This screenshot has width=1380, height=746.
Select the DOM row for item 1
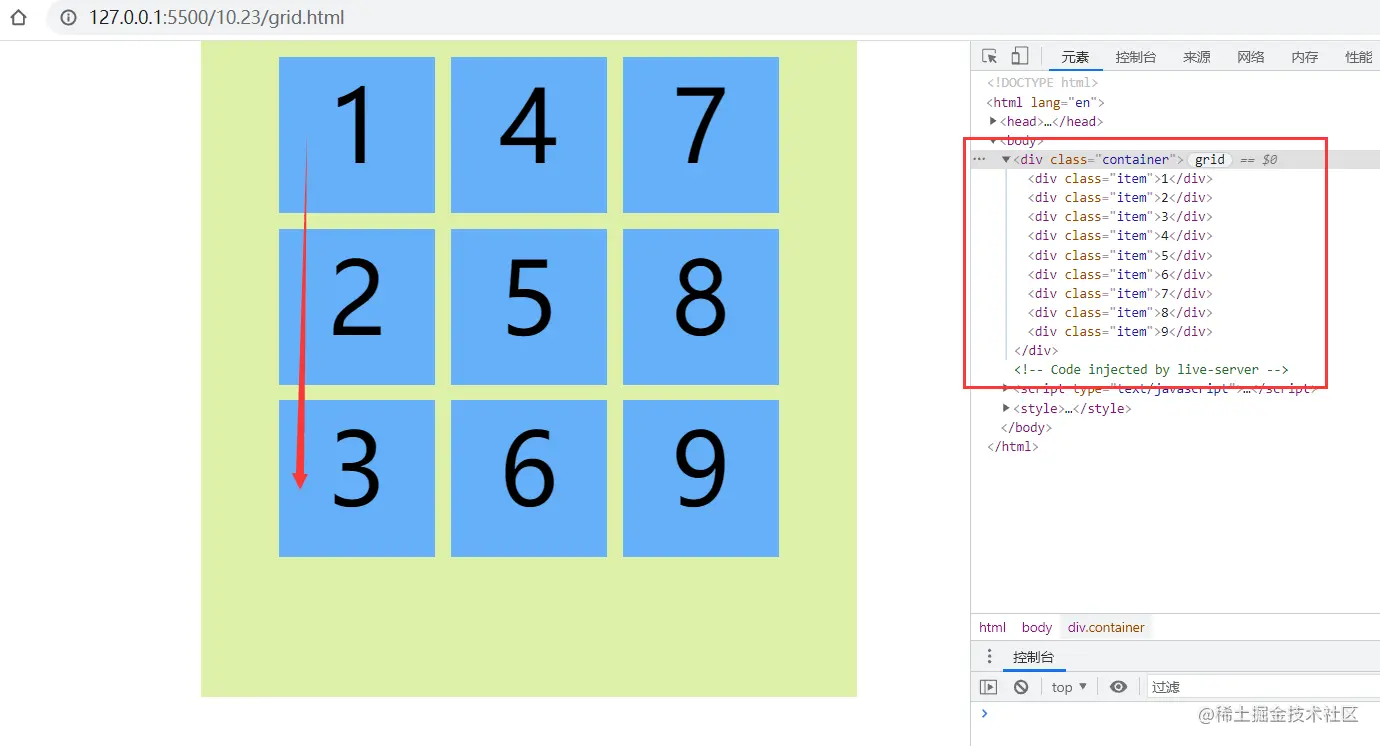point(1120,178)
